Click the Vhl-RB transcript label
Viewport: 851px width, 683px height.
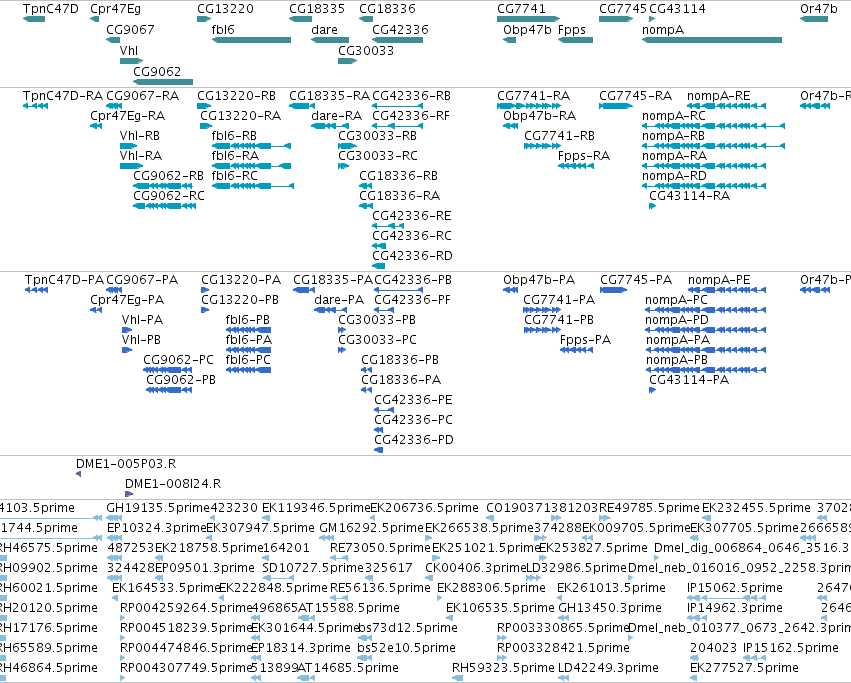coord(140,136)
